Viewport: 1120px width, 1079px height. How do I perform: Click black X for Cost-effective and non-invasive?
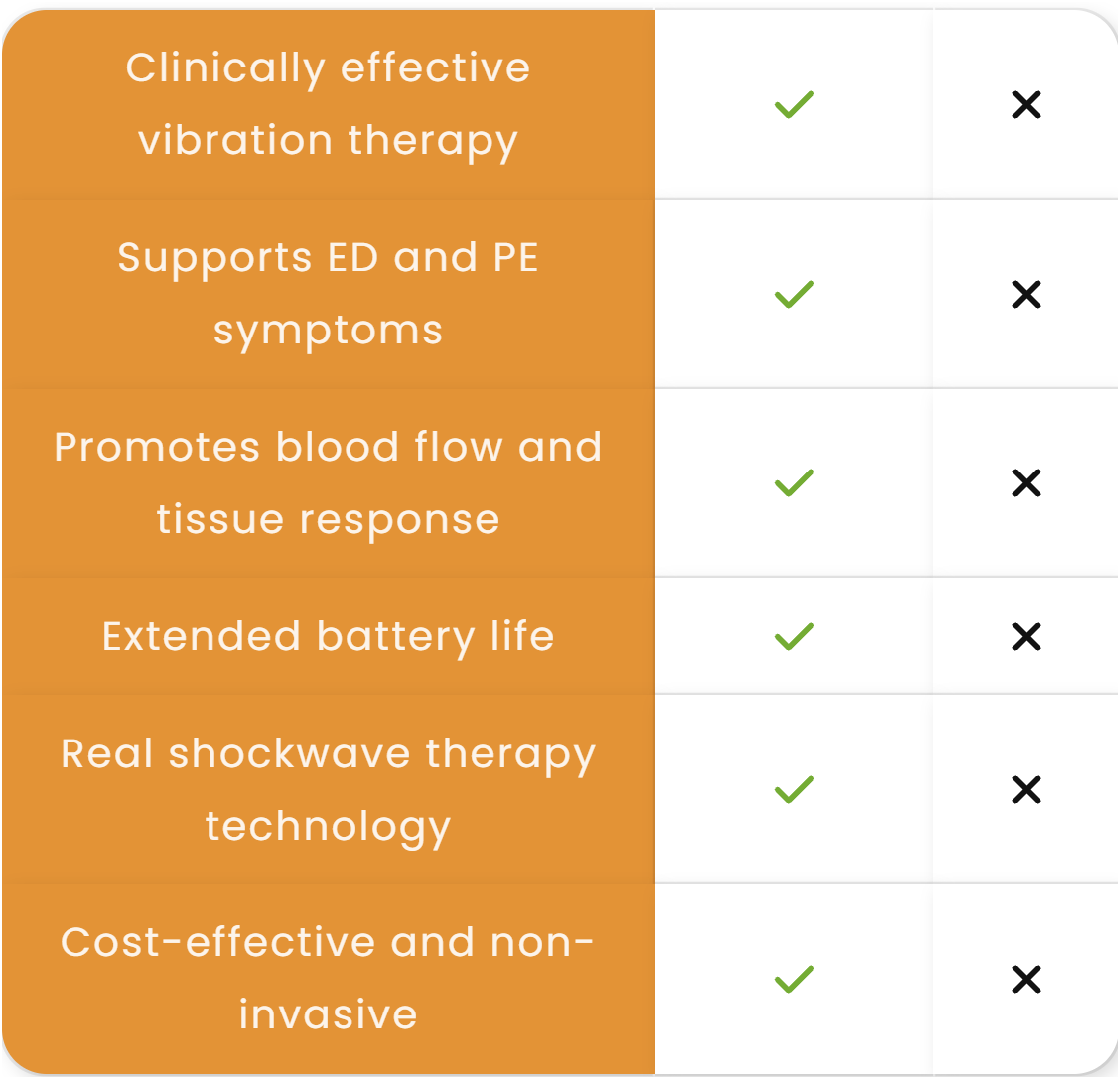point(1026,979)
